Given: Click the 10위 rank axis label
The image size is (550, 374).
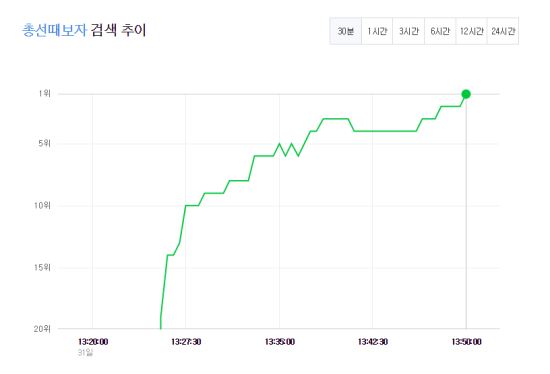Looking at the screenshot, I should click(x=42, y=205).
